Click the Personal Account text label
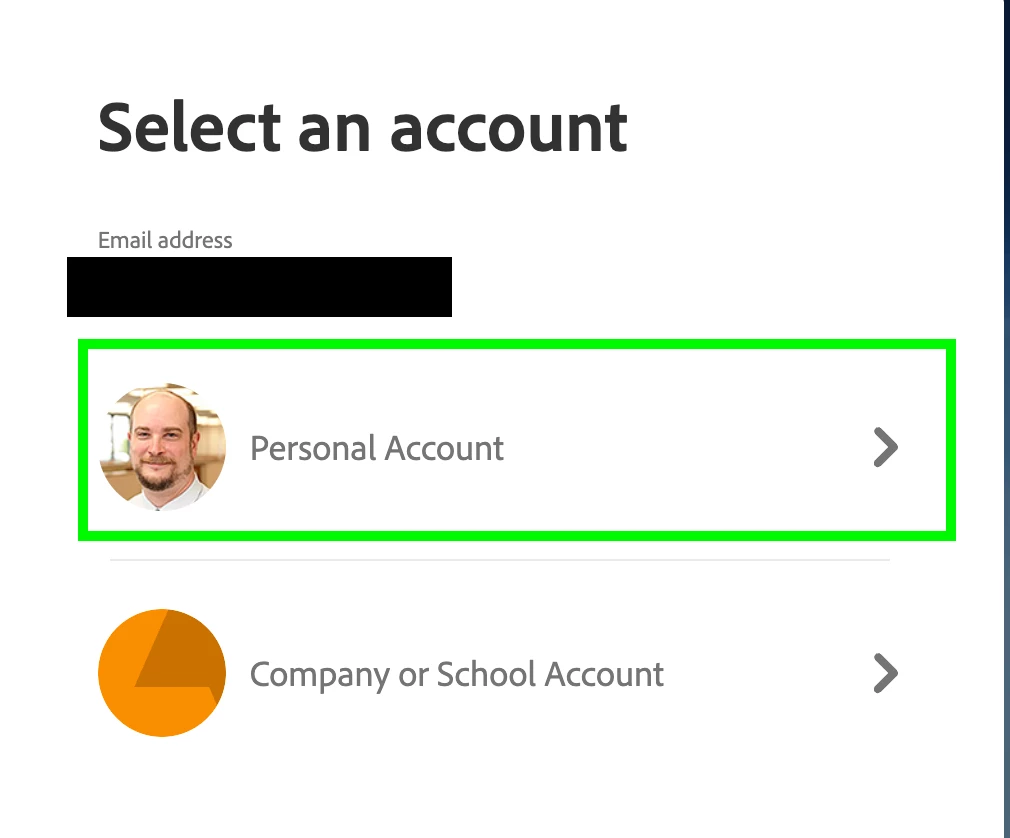1010x838 pixels. (377, 448)
